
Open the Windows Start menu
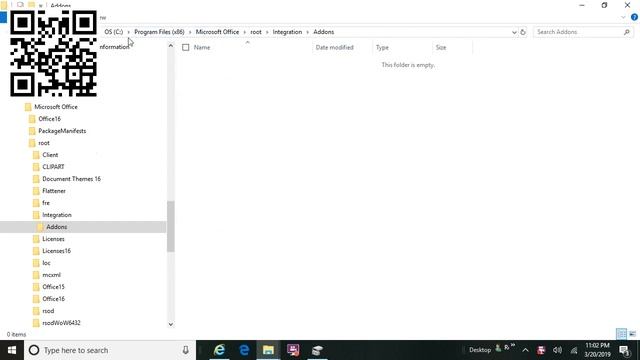pos(12,350)
